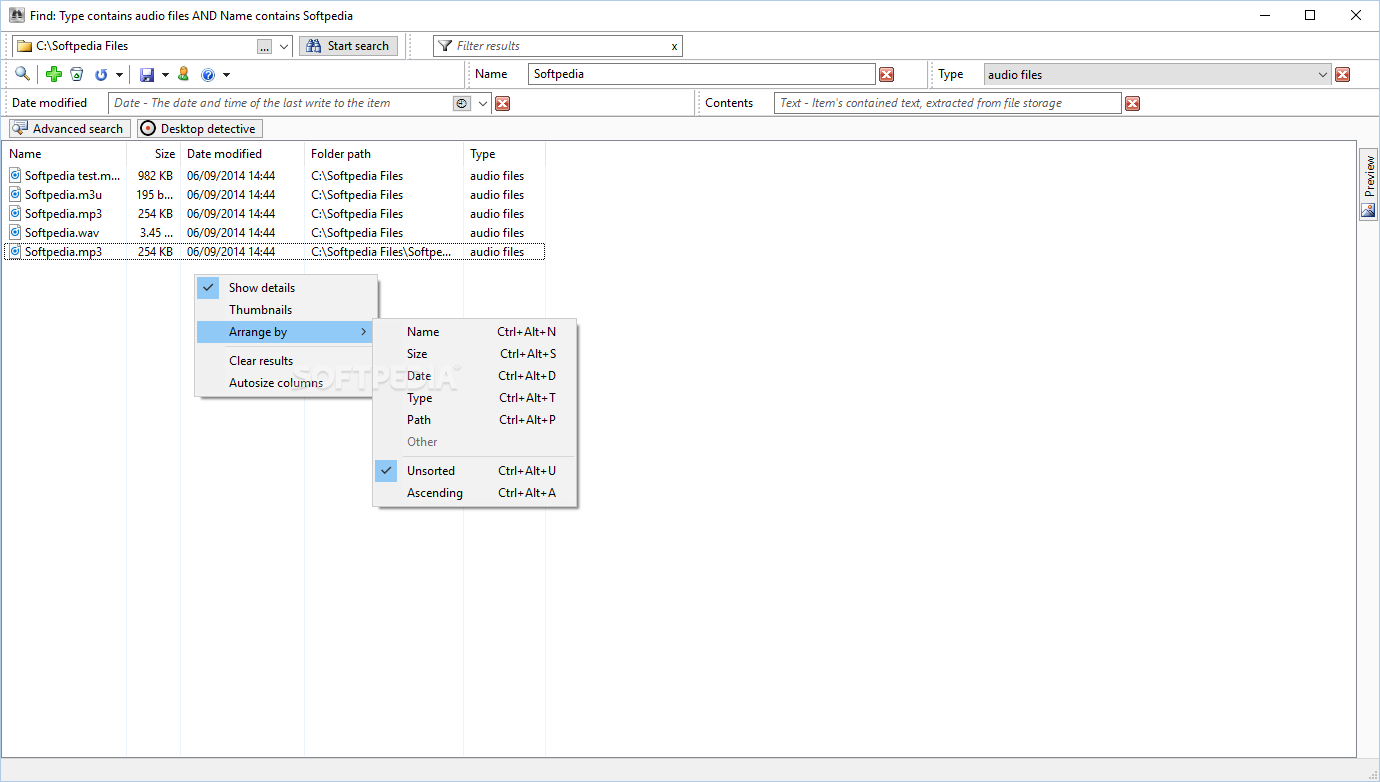The height and width of the screenshot is (782, 1380).
Task: Click the orange user figure icon
Action: (x=183, y=74)
